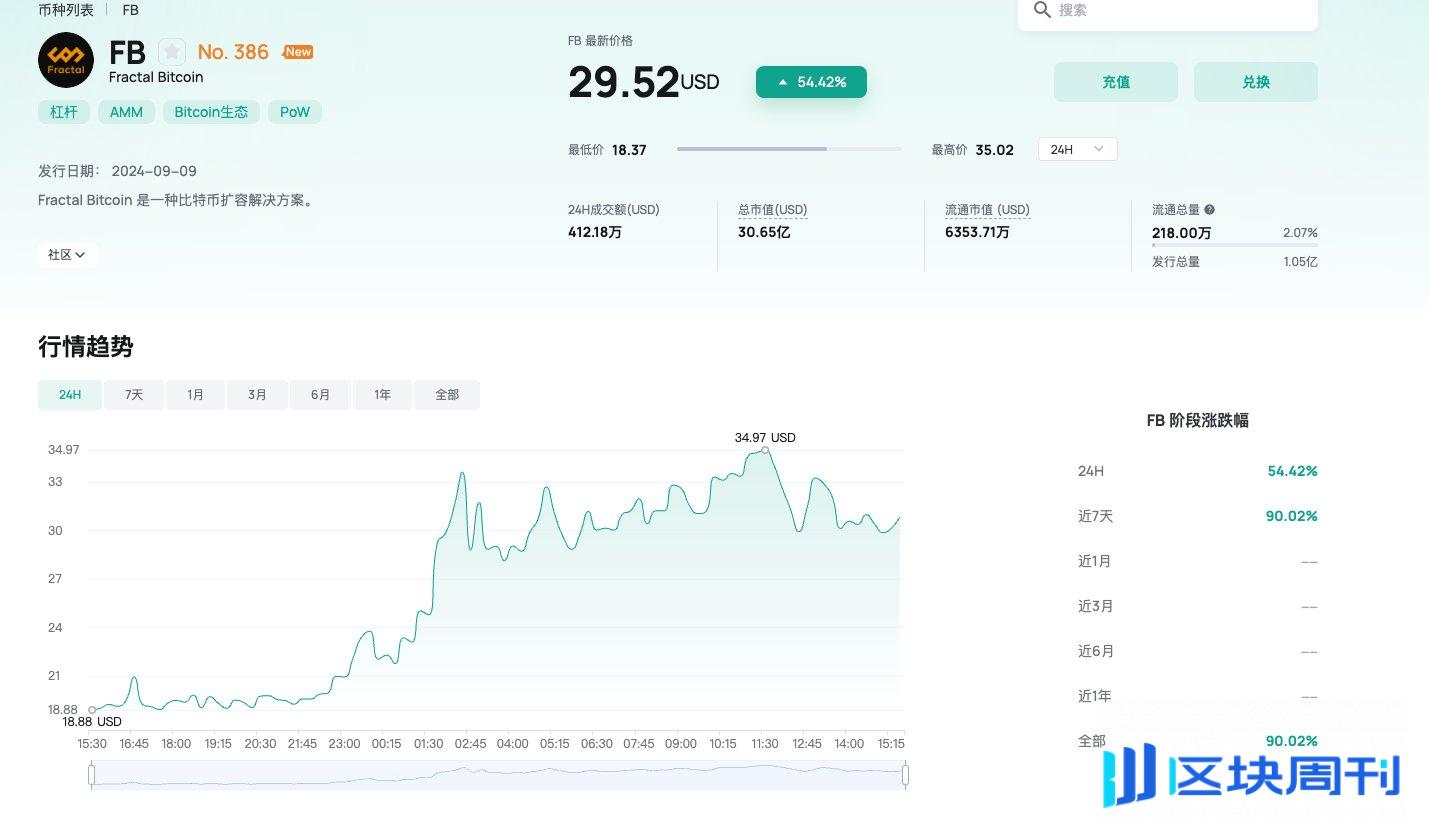
Task: Focus the 搜索 search field
Action: [x=1168, y=11]
